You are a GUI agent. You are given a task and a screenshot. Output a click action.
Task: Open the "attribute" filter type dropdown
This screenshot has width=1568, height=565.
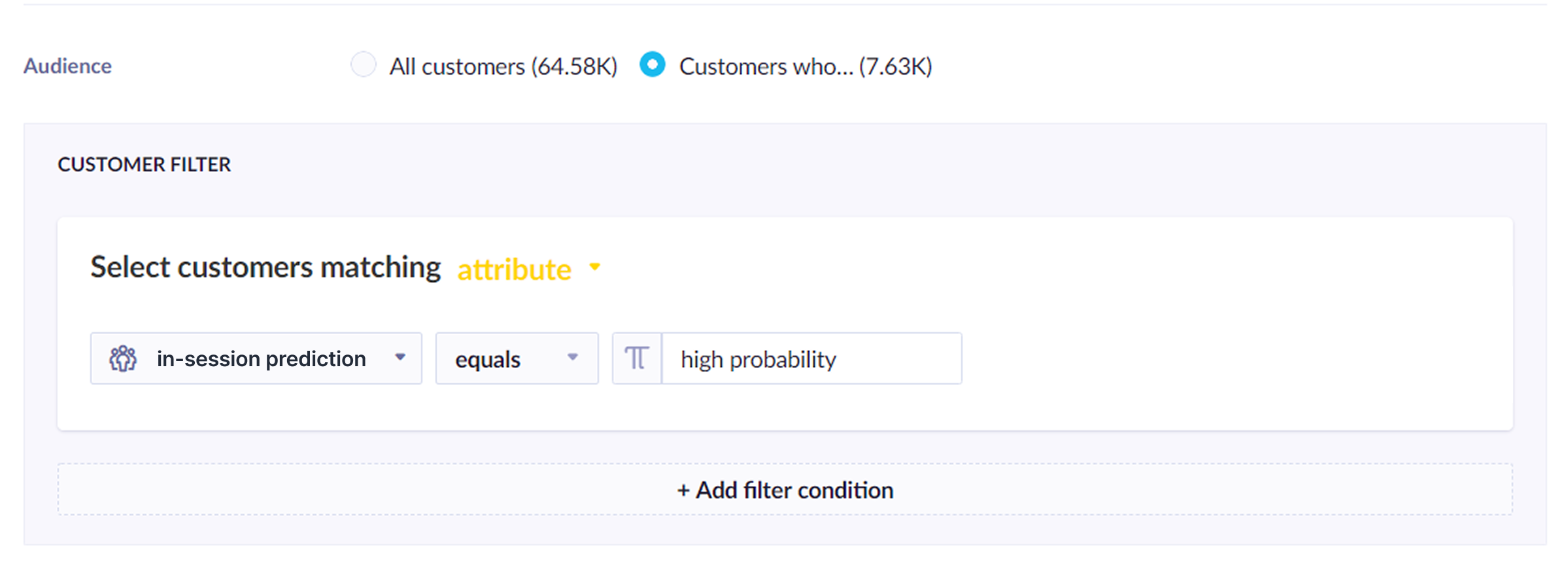[x=514, y=268]
